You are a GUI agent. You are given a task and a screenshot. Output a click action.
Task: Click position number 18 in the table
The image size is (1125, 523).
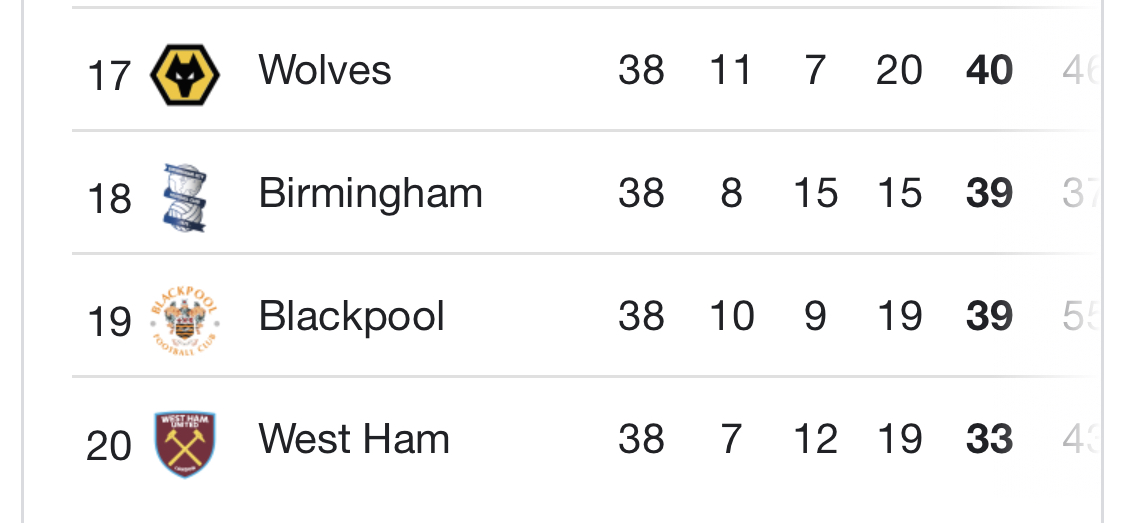pyautogui.click(x=109, y=199)
